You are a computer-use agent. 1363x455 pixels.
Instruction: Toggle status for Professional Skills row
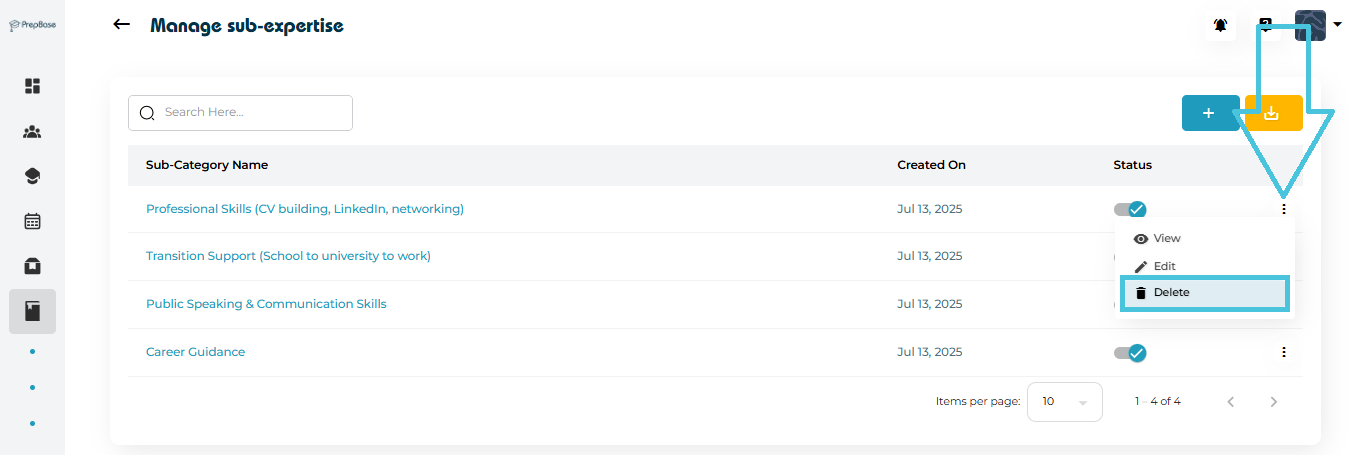tap(1131, 209)
